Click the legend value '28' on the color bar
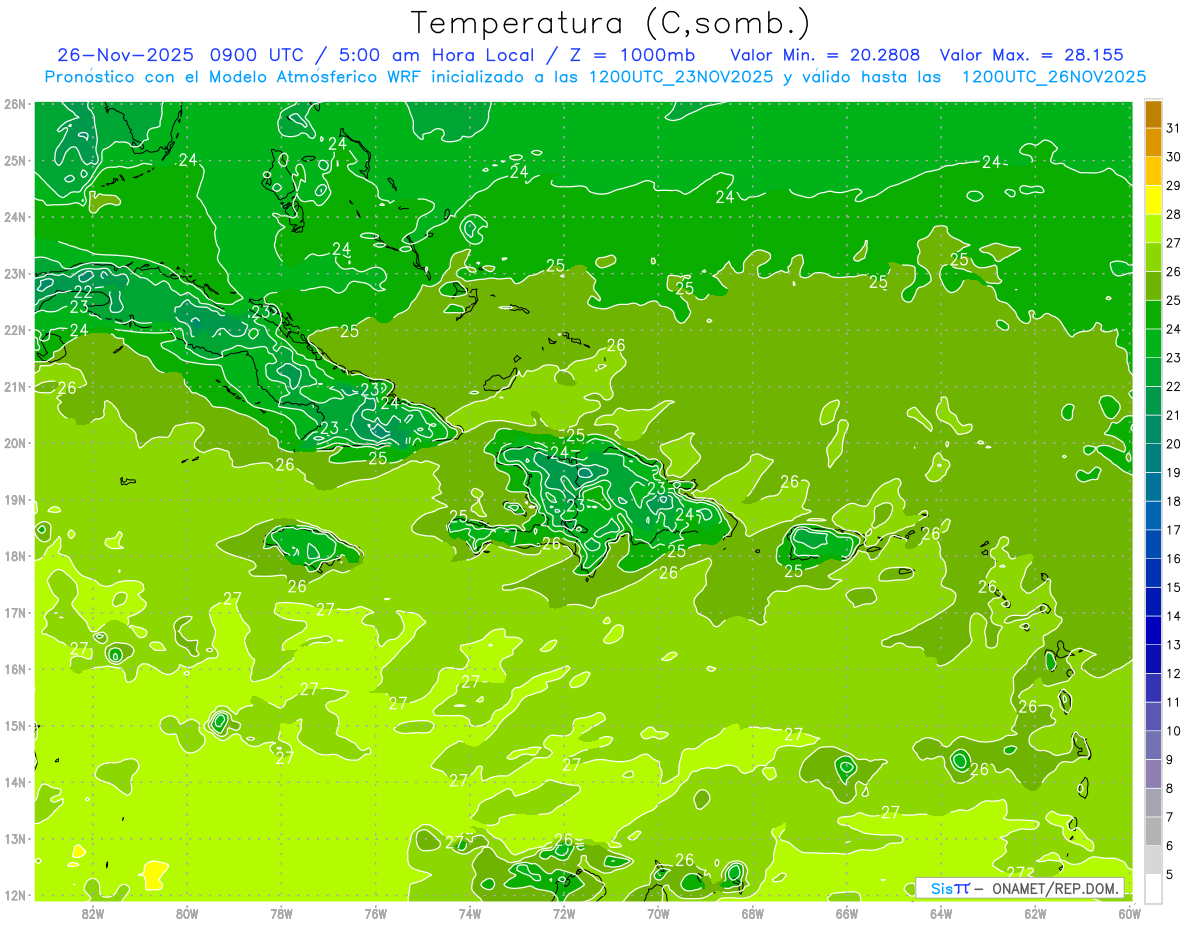The image size is (1200, 927). tap(1174, 215)
